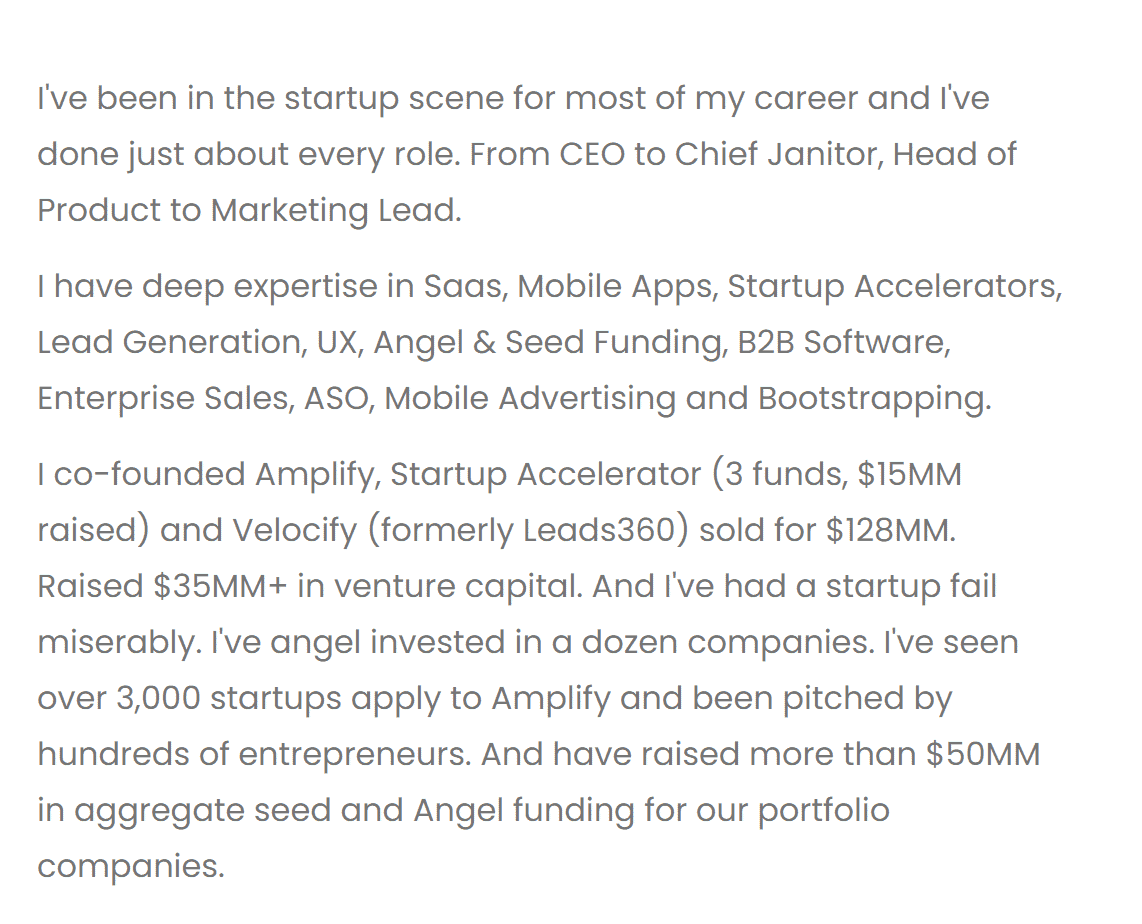Click the words 'Mobile Apps,'
The image size is (1142, 924).
point(618,286)
